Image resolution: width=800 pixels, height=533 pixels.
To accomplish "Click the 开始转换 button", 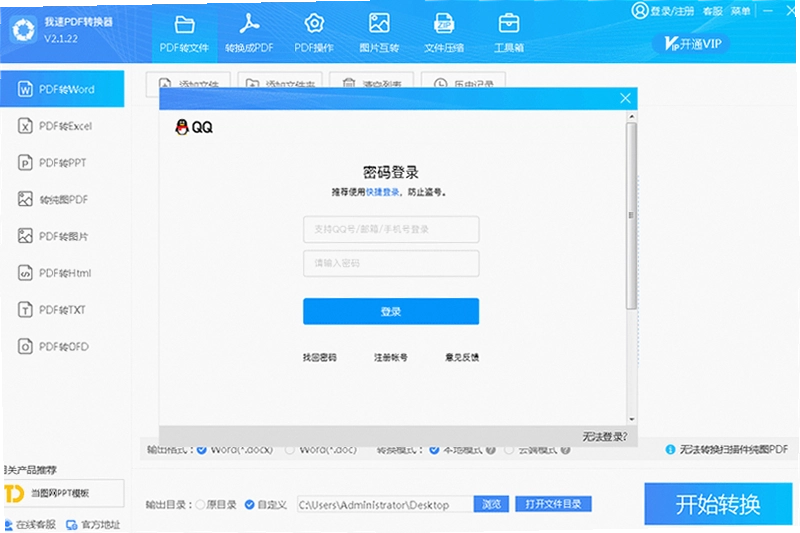I will [x=718, y=504].
